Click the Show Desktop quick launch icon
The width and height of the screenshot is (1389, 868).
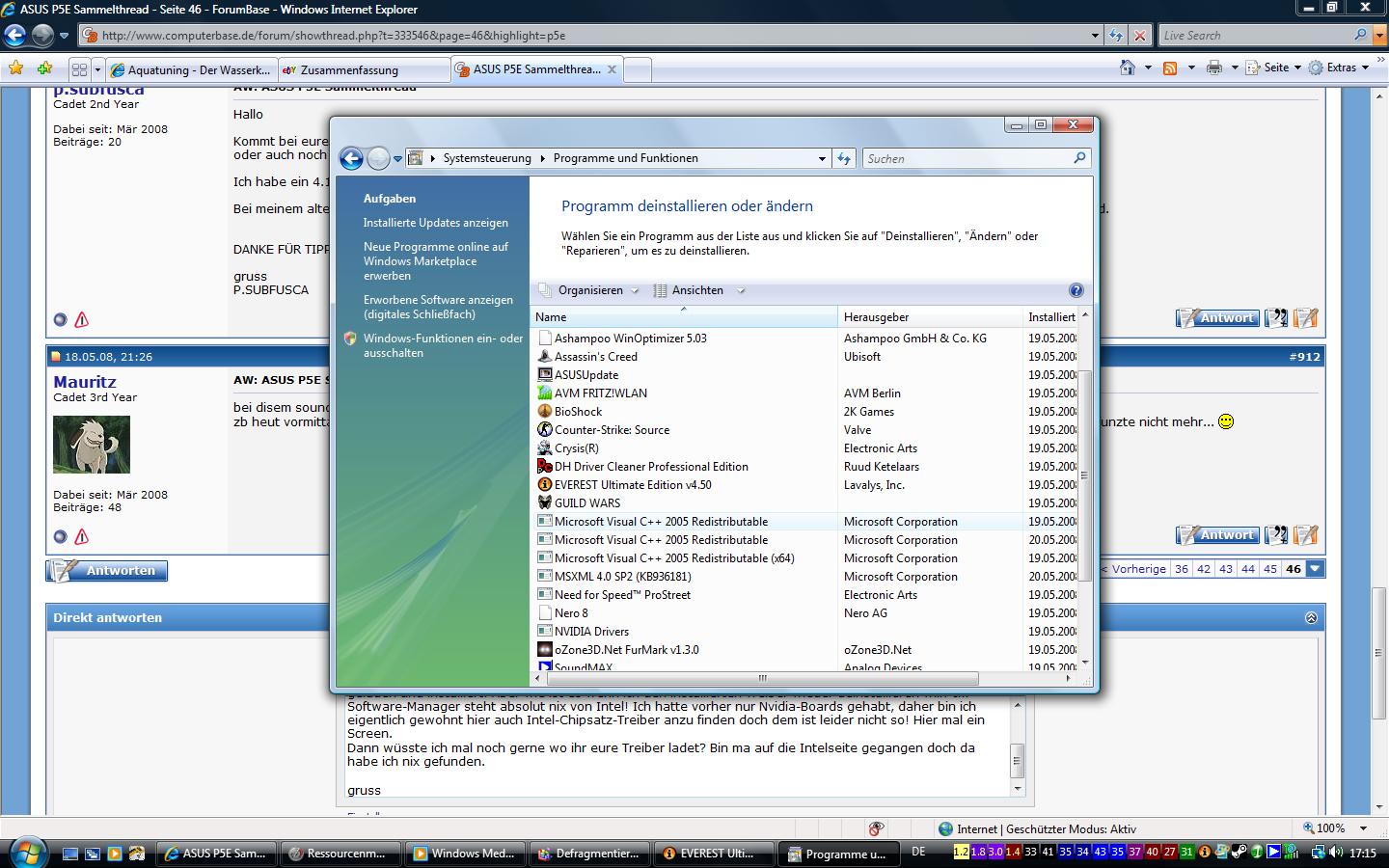(x=70, y=854)
